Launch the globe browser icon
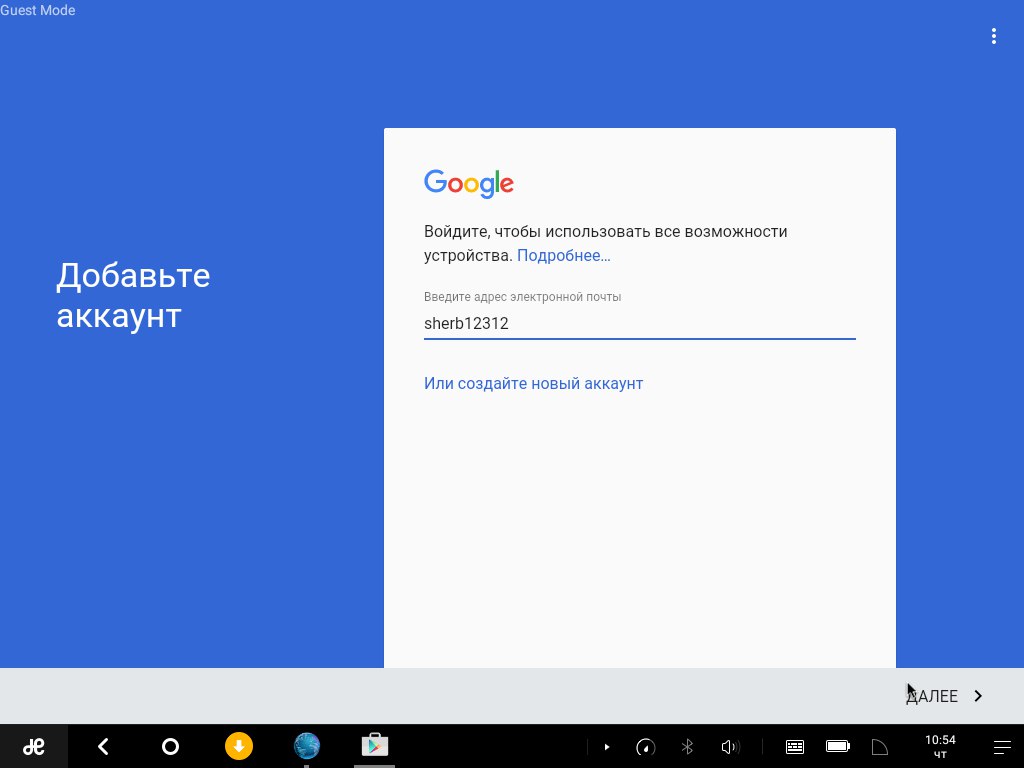 click(x=307, y=746)
